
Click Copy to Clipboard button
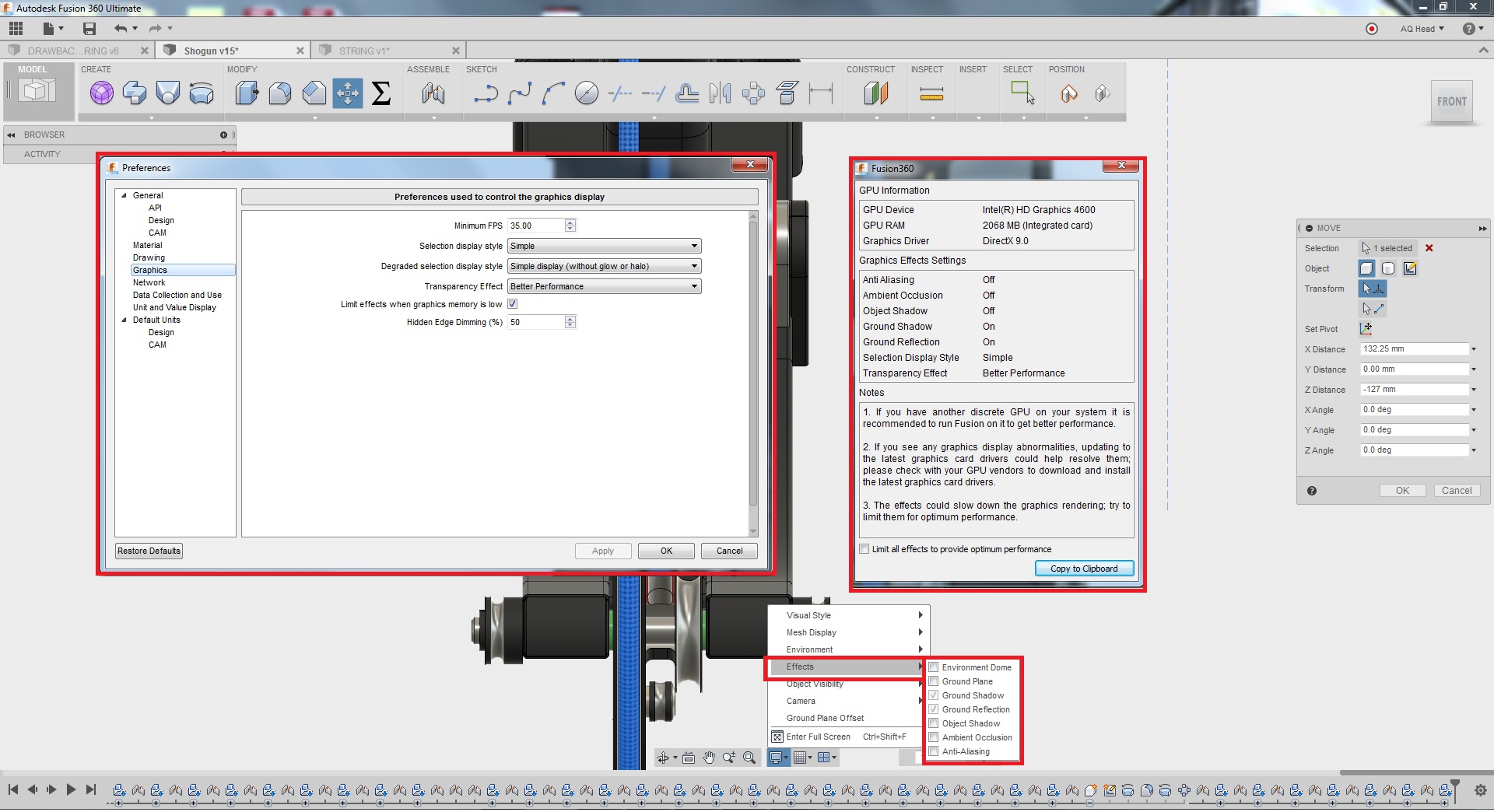(x=1084, y=569)
